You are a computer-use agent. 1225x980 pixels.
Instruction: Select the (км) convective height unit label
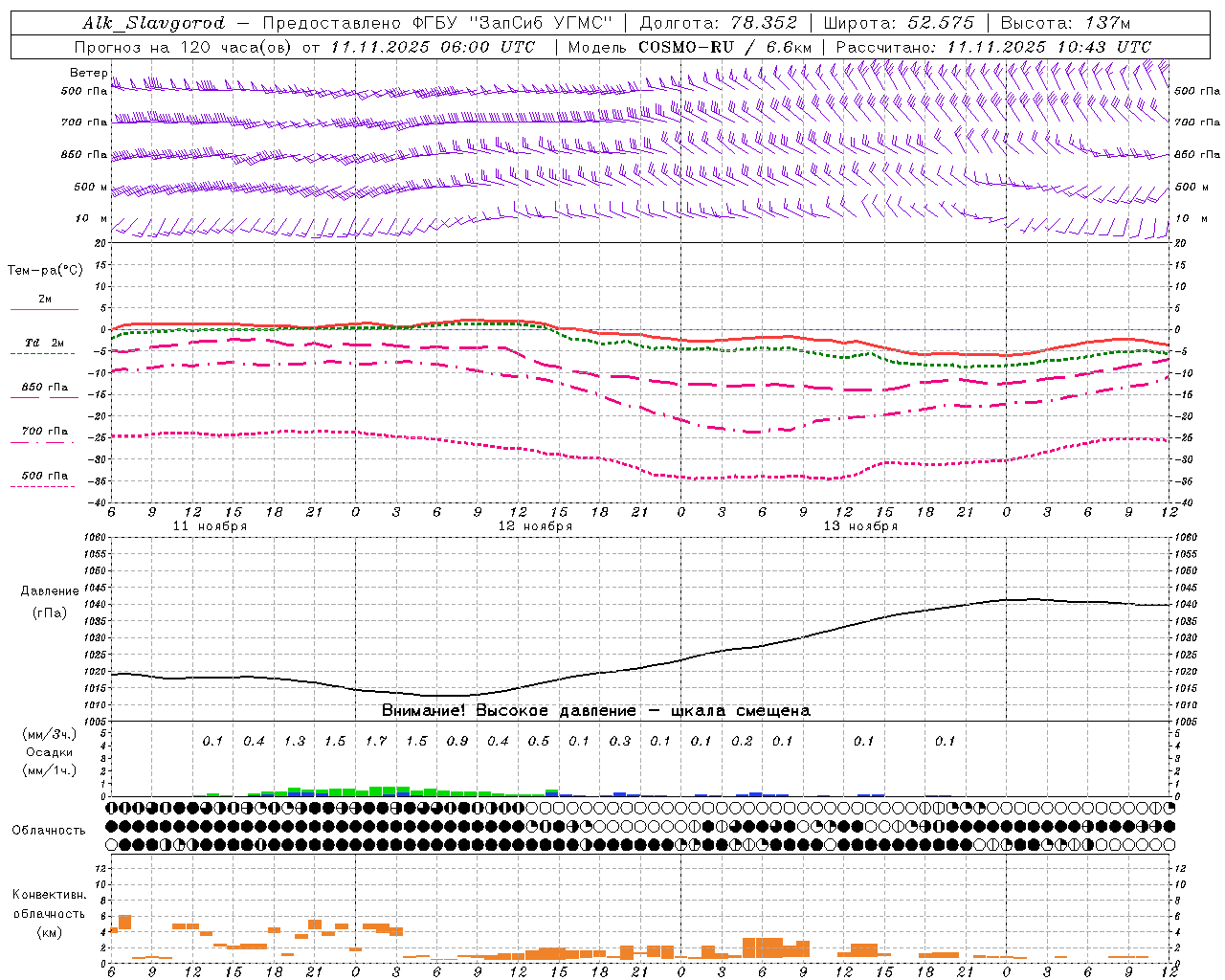click(x=50, y=932)
